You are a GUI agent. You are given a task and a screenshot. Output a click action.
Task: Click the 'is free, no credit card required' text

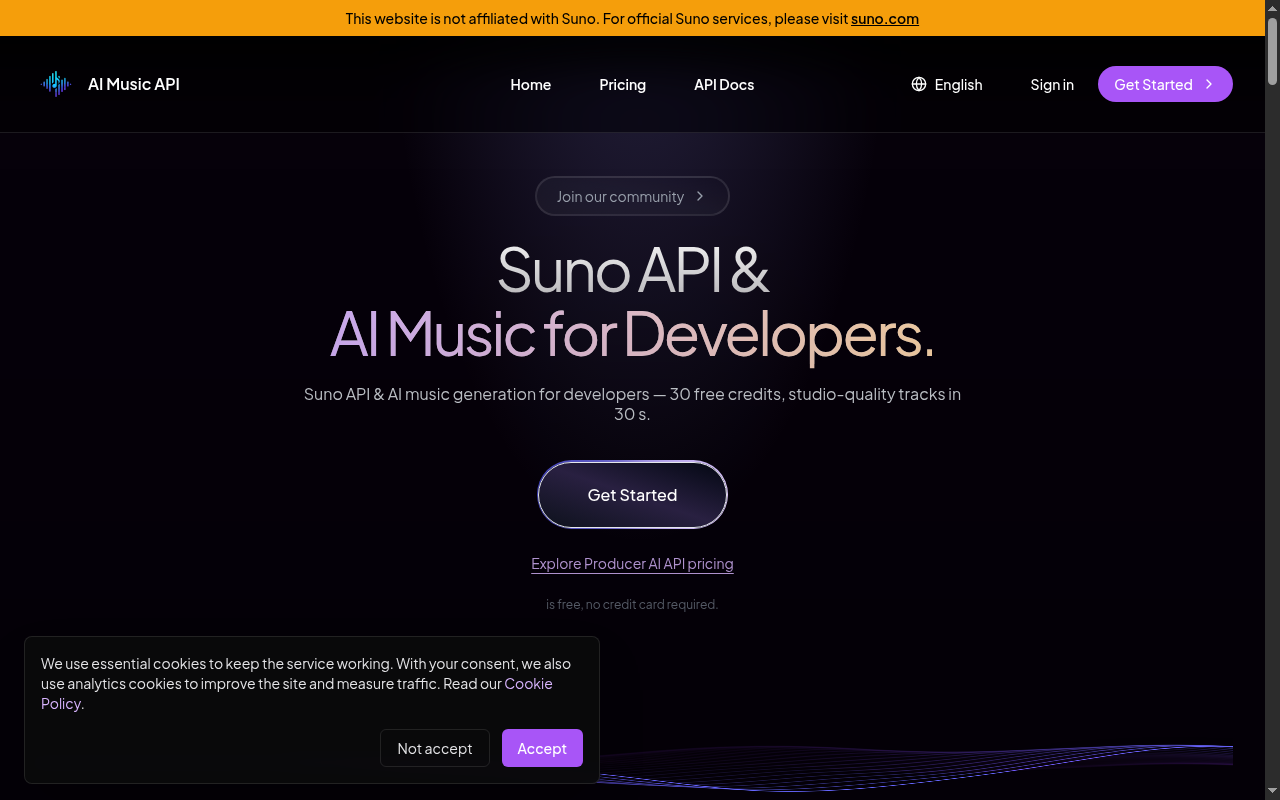pyautogui.click(x=632, y=604)
